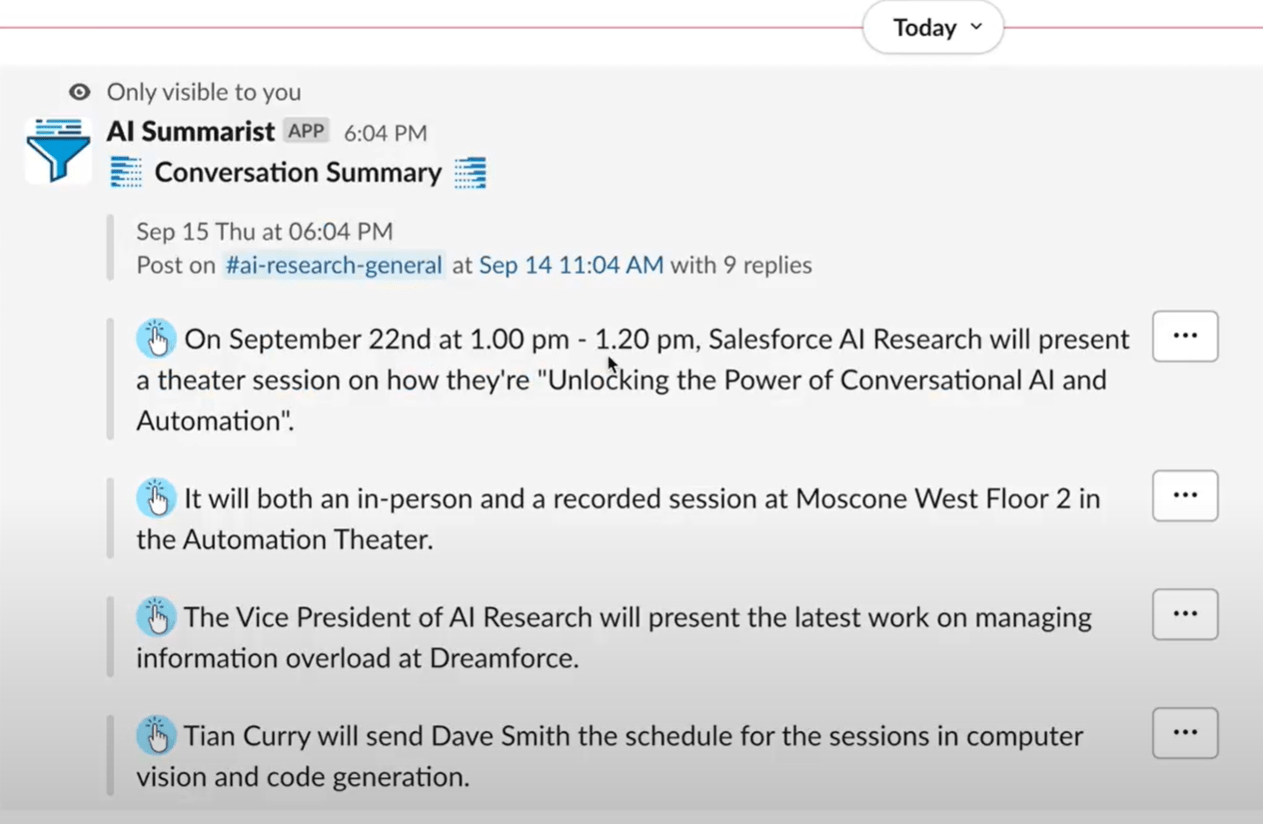Click the pointer icon on the September 22nd summary
1263x824 pixels.
[156, 339]
